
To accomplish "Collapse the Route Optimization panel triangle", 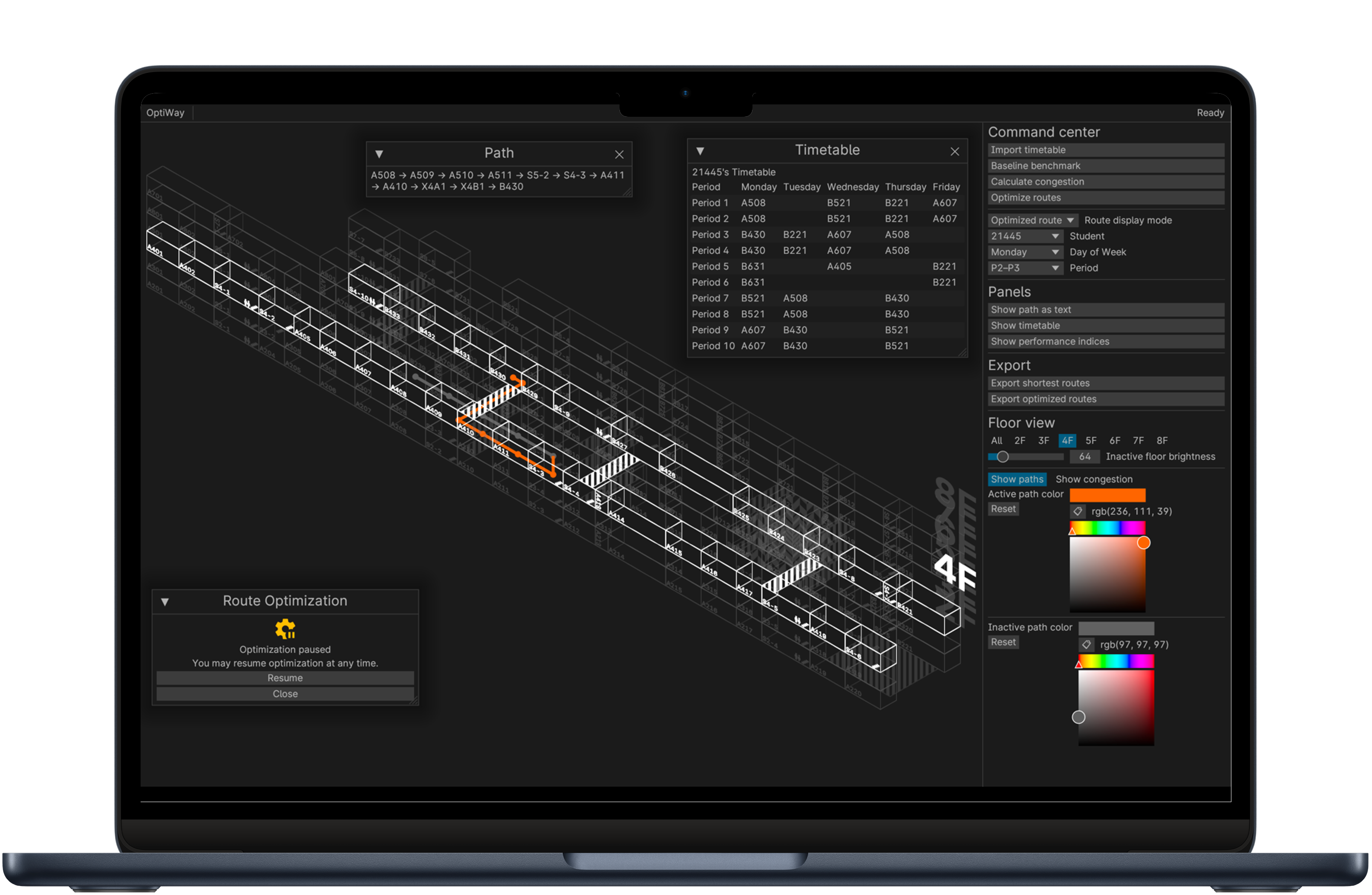I will (165, 601).
